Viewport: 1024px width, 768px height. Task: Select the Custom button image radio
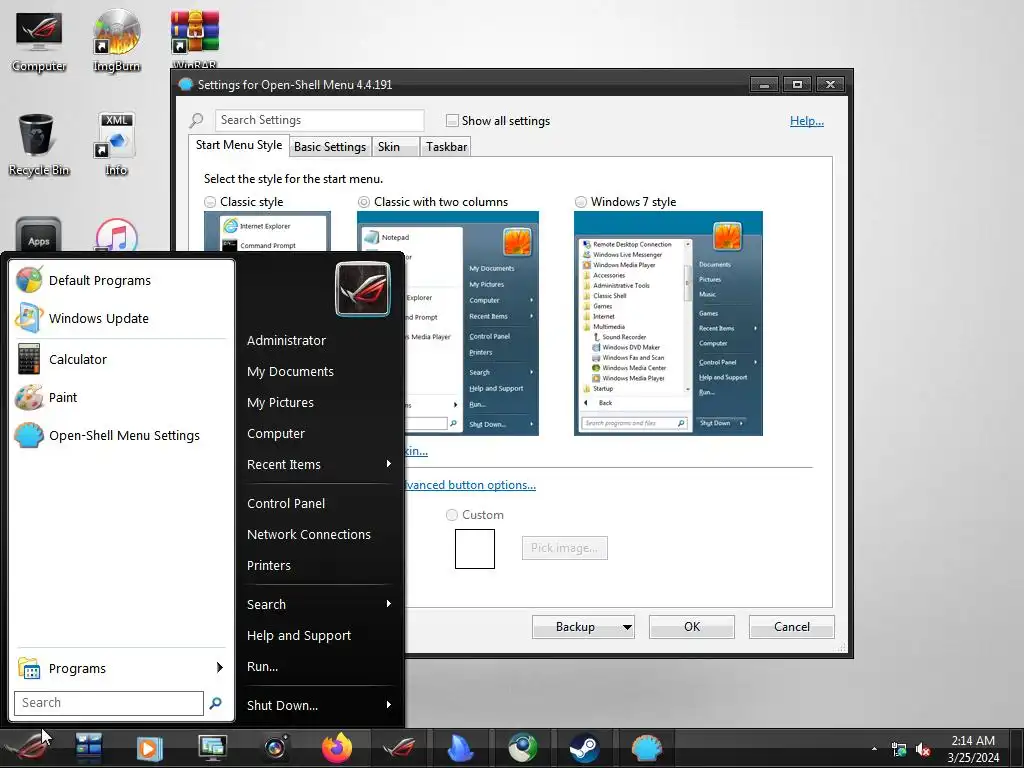tap(451, 515)
